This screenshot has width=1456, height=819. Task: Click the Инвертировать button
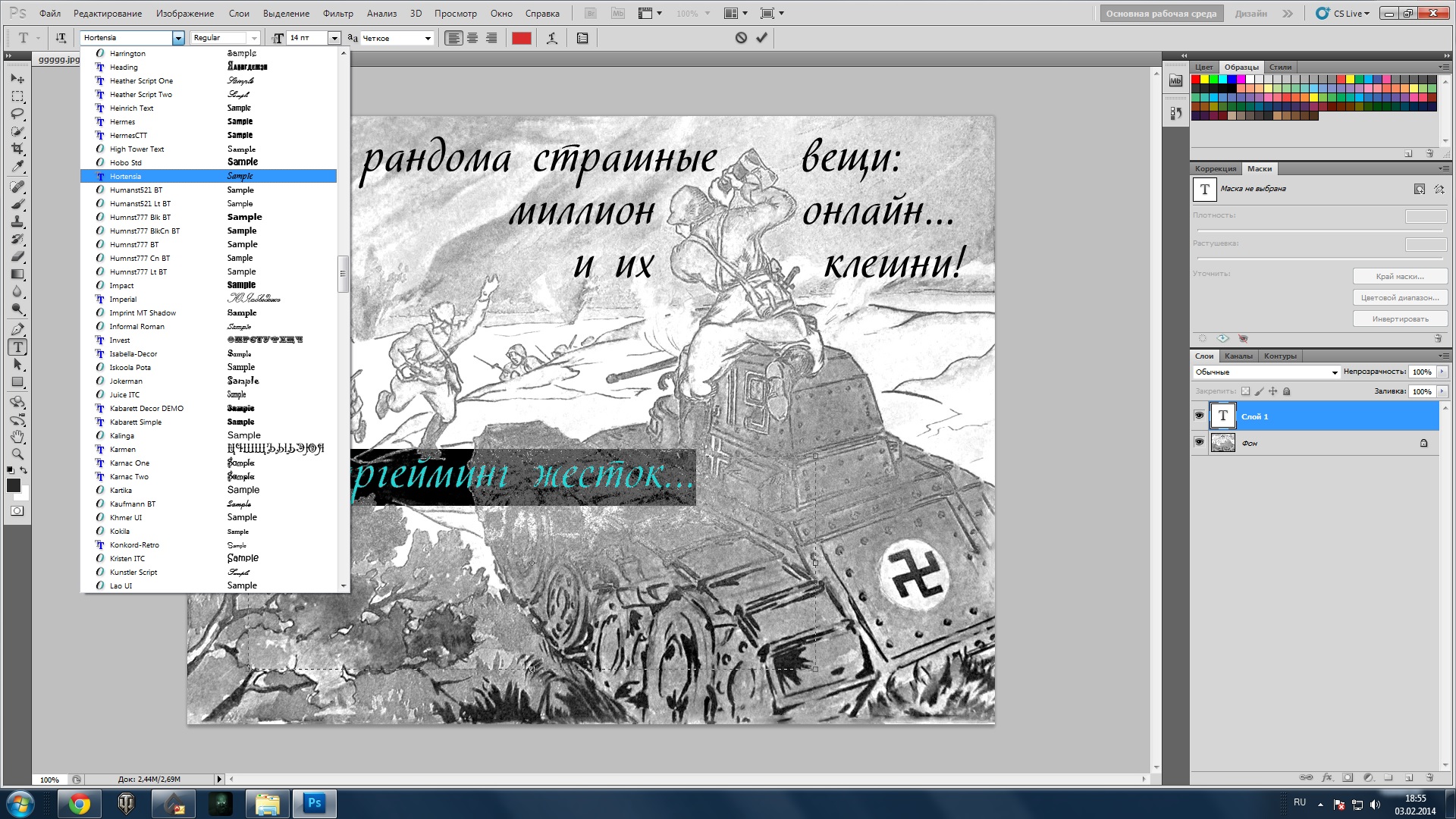pos(1400,319)
